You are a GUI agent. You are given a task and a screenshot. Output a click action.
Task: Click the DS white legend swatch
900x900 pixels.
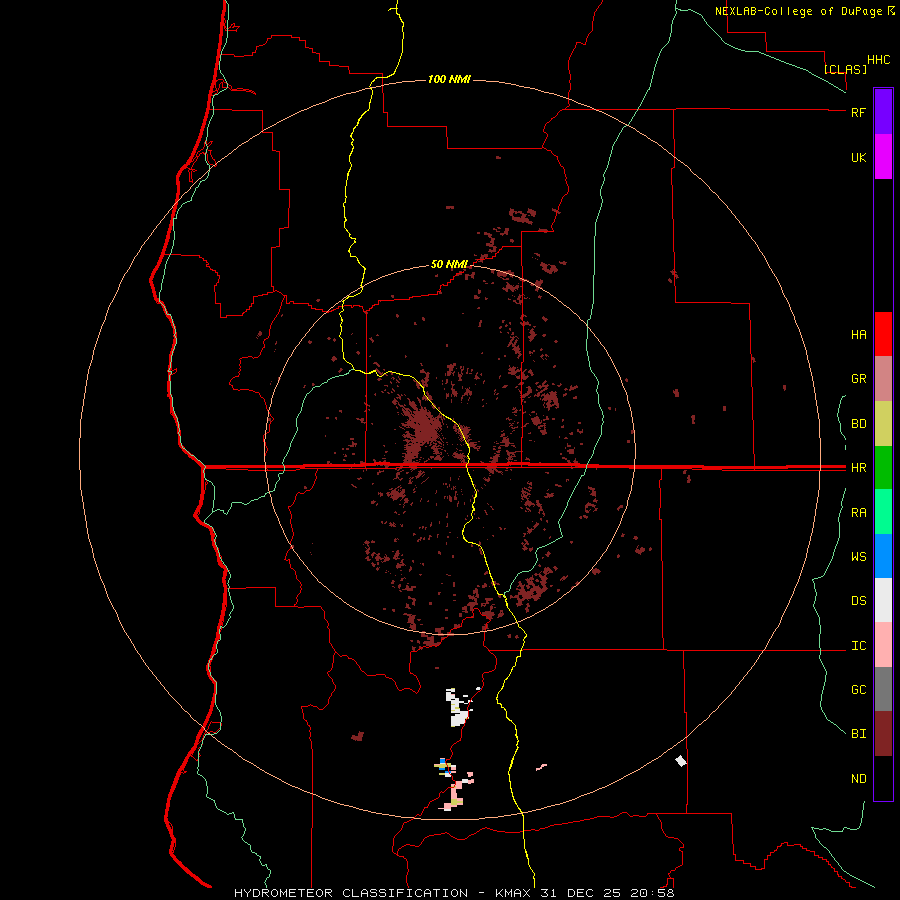tap(883, 600)
